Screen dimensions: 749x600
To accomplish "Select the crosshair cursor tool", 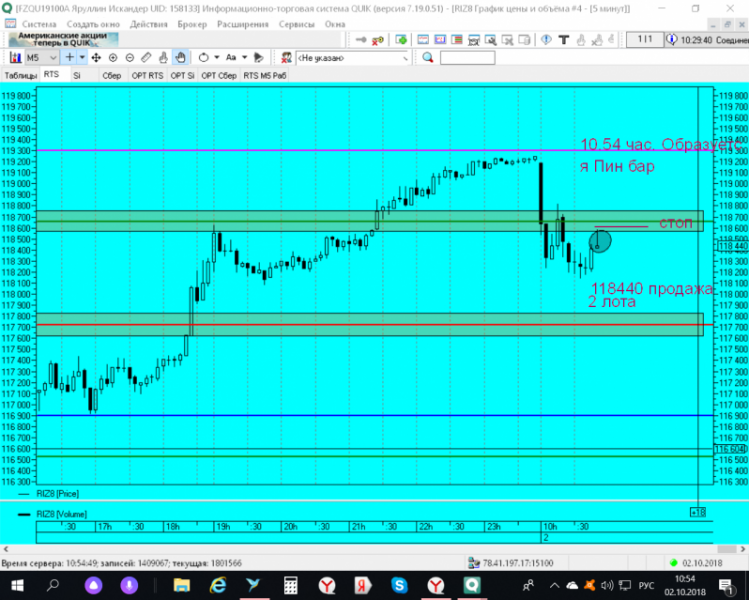I will tap(70, 58).
